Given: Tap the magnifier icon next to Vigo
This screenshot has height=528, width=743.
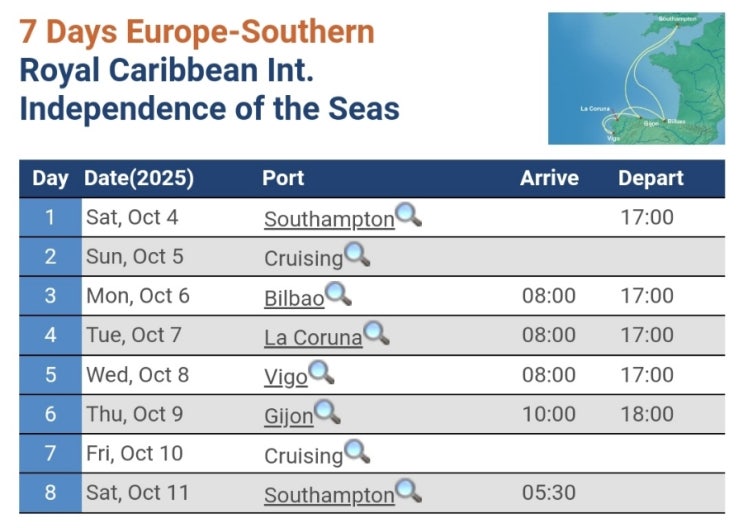Looking at the screenshot, I should (321, 373).
